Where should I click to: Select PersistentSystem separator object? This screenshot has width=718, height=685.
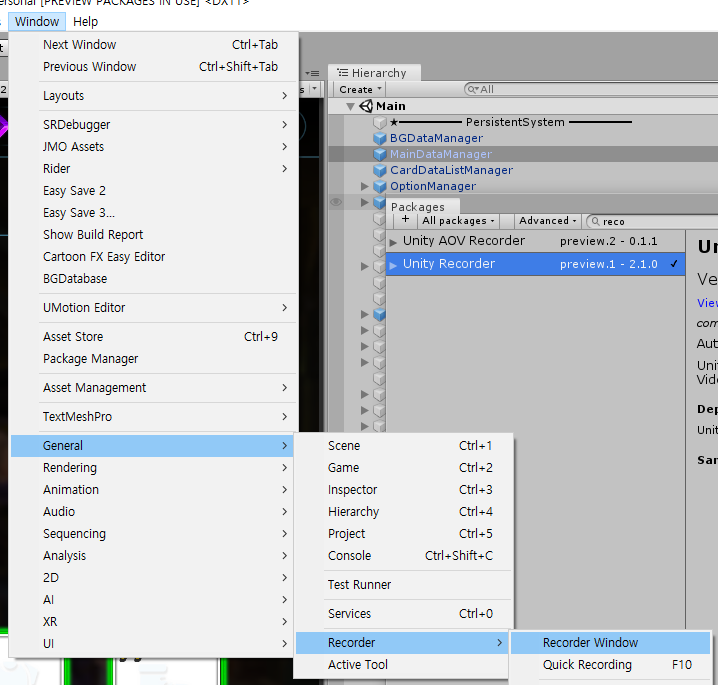tap(511, 122)
